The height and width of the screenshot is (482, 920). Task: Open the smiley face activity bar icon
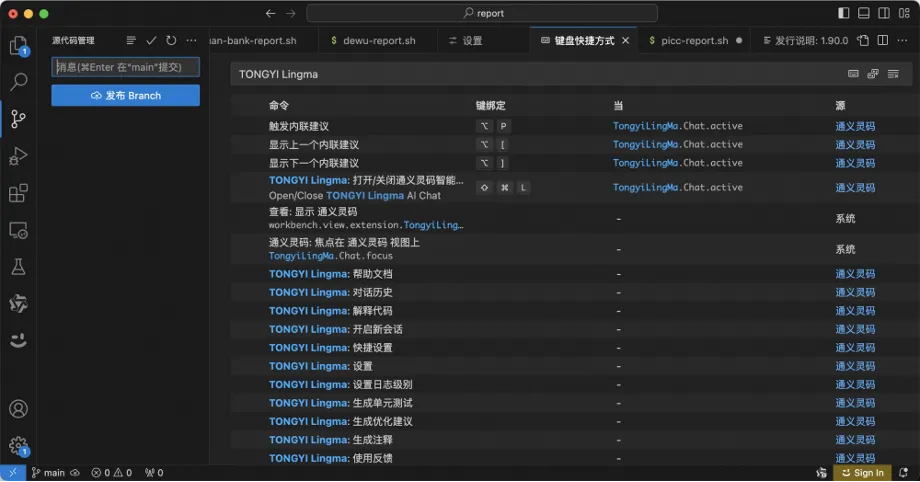click(x=18, y=340)
